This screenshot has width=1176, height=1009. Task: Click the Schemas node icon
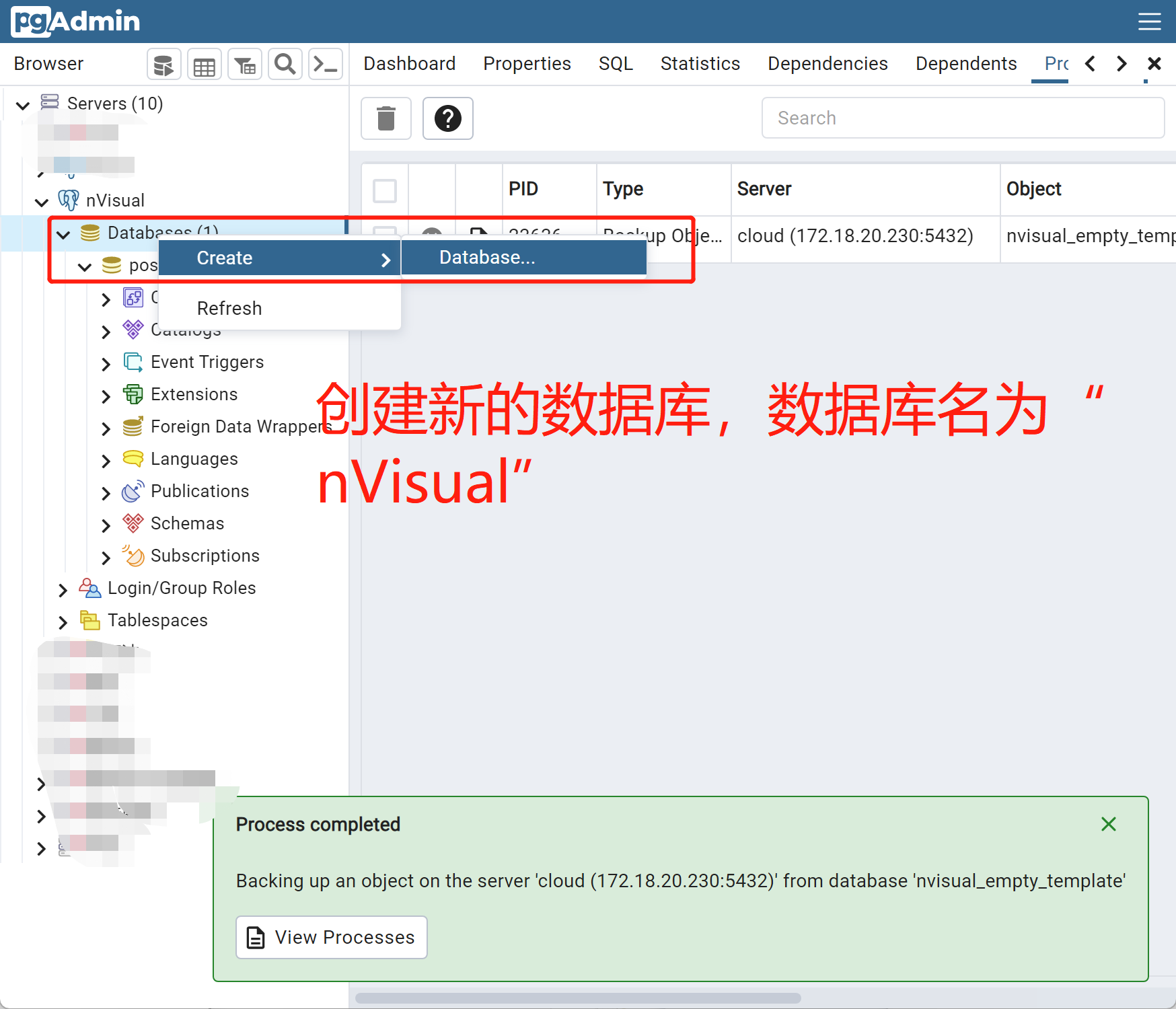(x=133, y=523)
